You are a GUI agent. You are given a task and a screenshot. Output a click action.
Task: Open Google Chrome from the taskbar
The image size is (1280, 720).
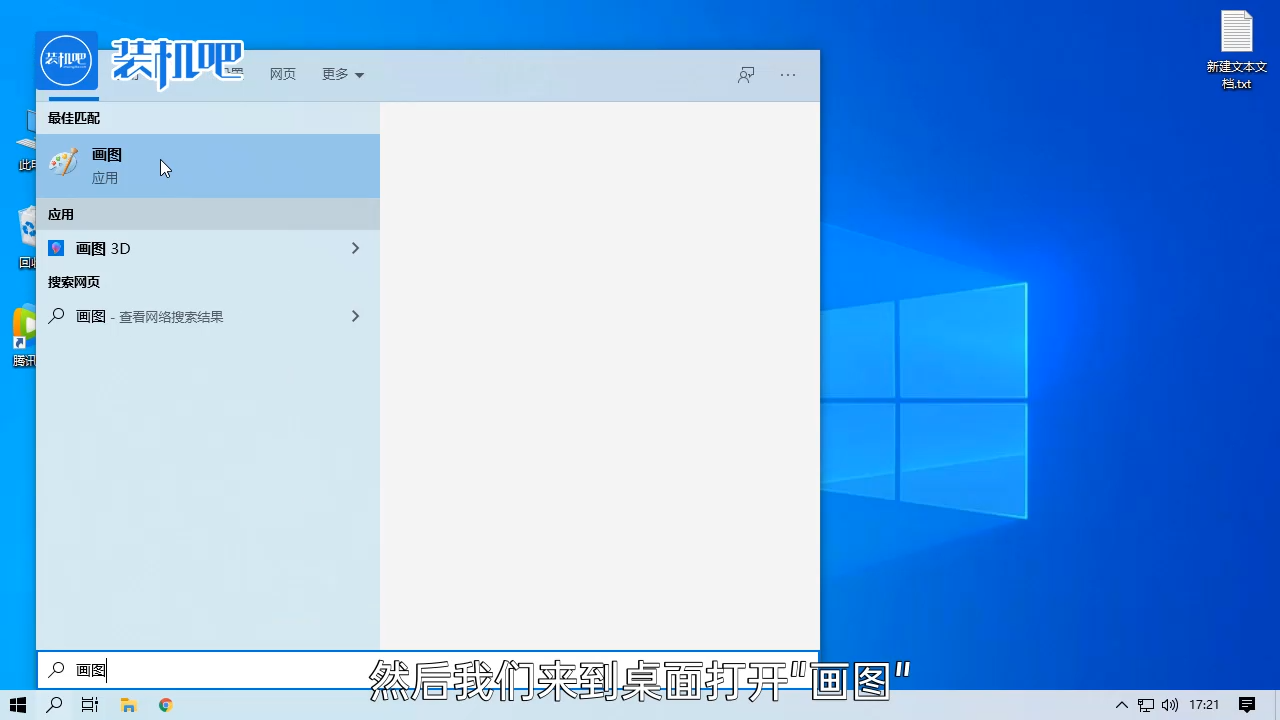coord(165,705)
